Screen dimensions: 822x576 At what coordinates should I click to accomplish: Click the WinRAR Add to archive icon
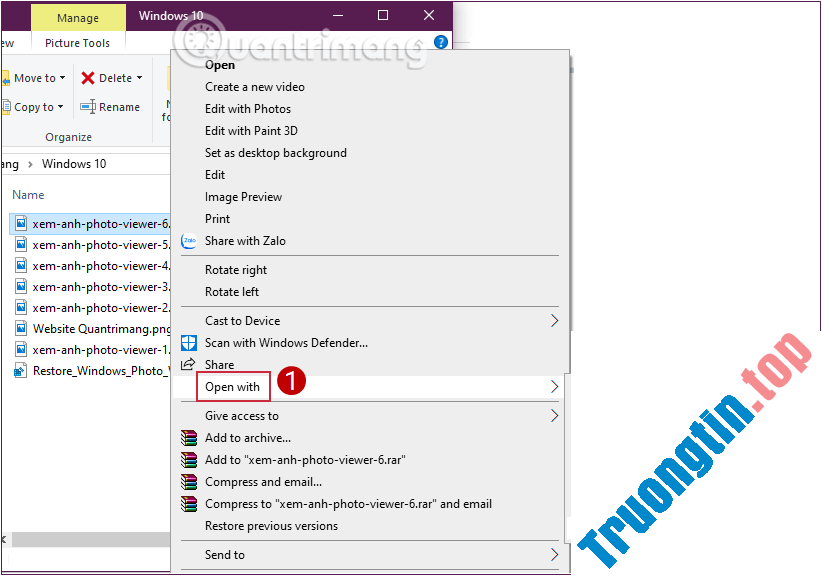click(189, 437)
